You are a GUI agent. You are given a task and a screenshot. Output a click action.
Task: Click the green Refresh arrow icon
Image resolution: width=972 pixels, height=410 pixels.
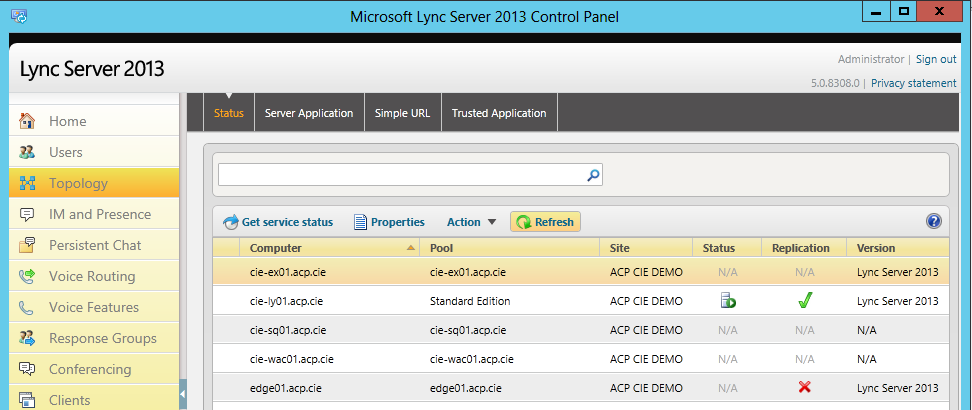[524, 222]
